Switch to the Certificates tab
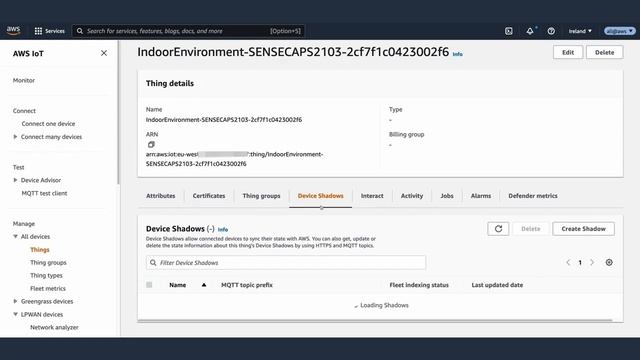The image size is (640, 360). point(209,196)
